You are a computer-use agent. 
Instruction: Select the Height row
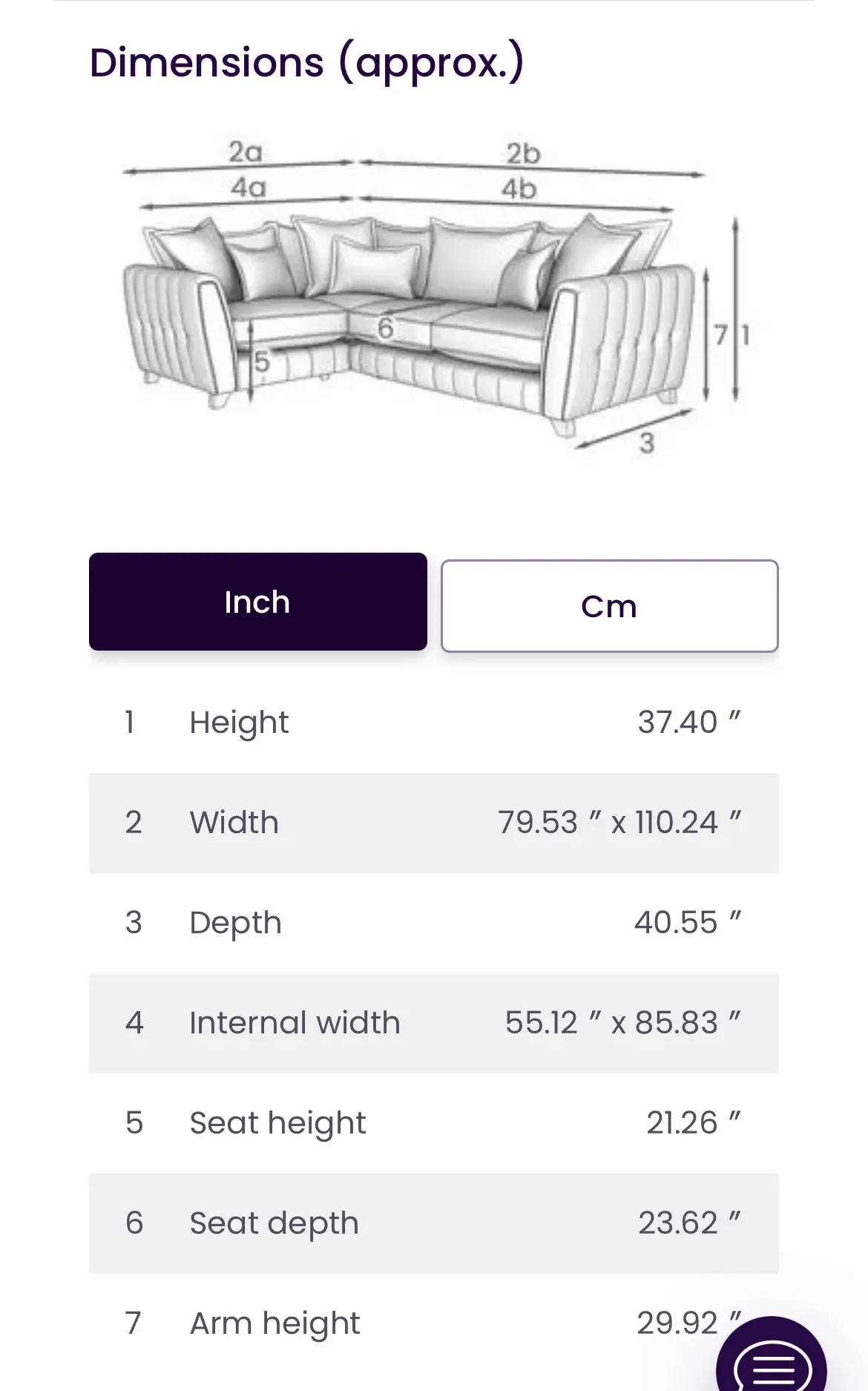(434, 722)
